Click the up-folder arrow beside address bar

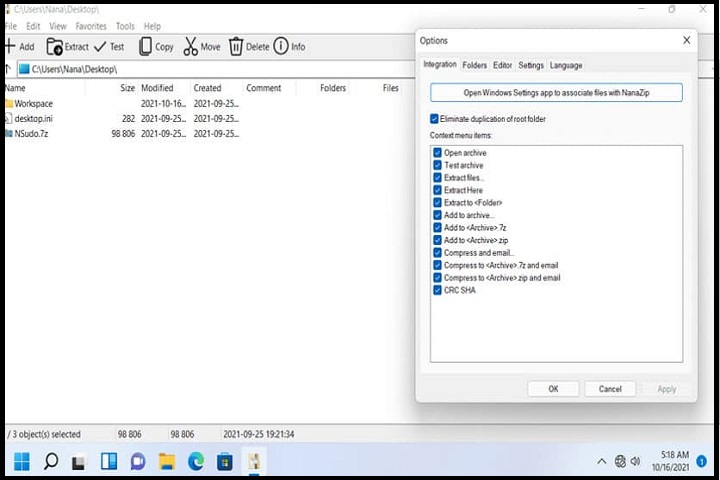10,69
